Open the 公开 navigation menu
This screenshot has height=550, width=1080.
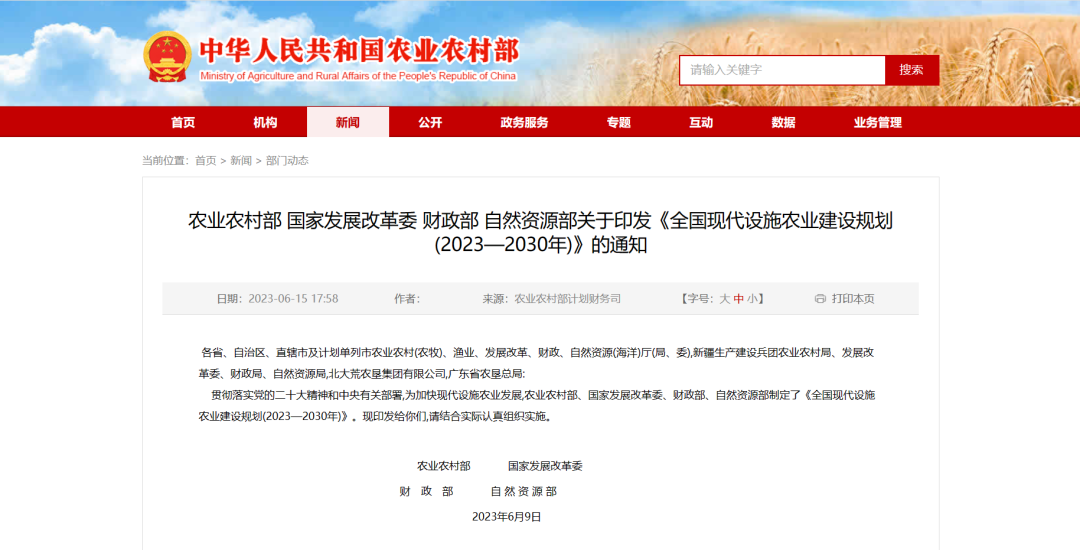pos(430,123)
